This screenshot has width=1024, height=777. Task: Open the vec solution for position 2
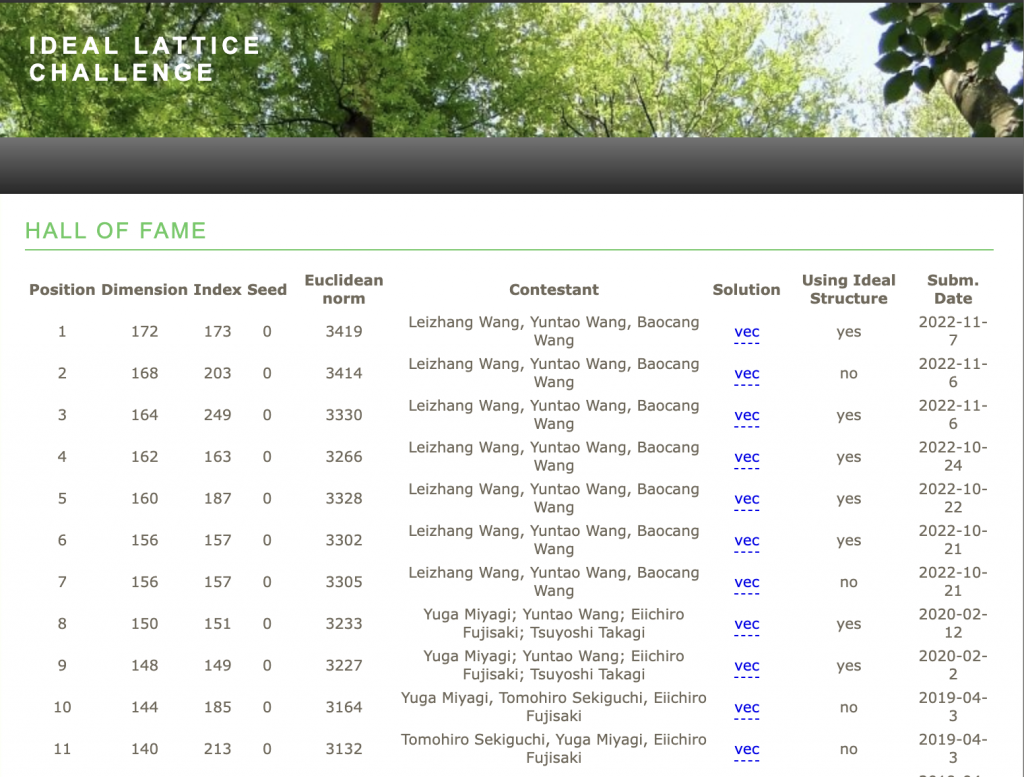pyautogui.click(x=746, y=373)
